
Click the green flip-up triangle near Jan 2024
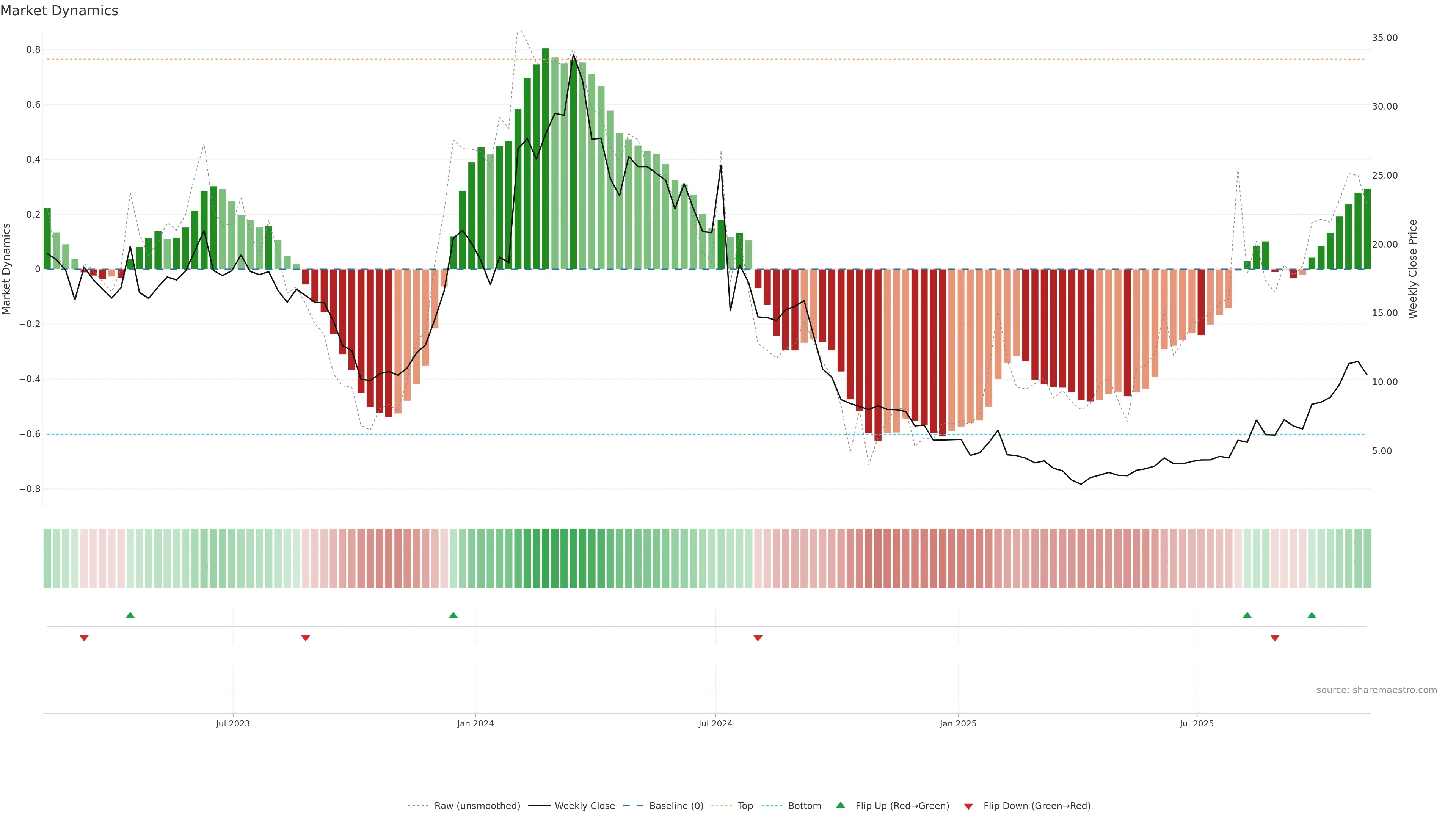[453, 615]
